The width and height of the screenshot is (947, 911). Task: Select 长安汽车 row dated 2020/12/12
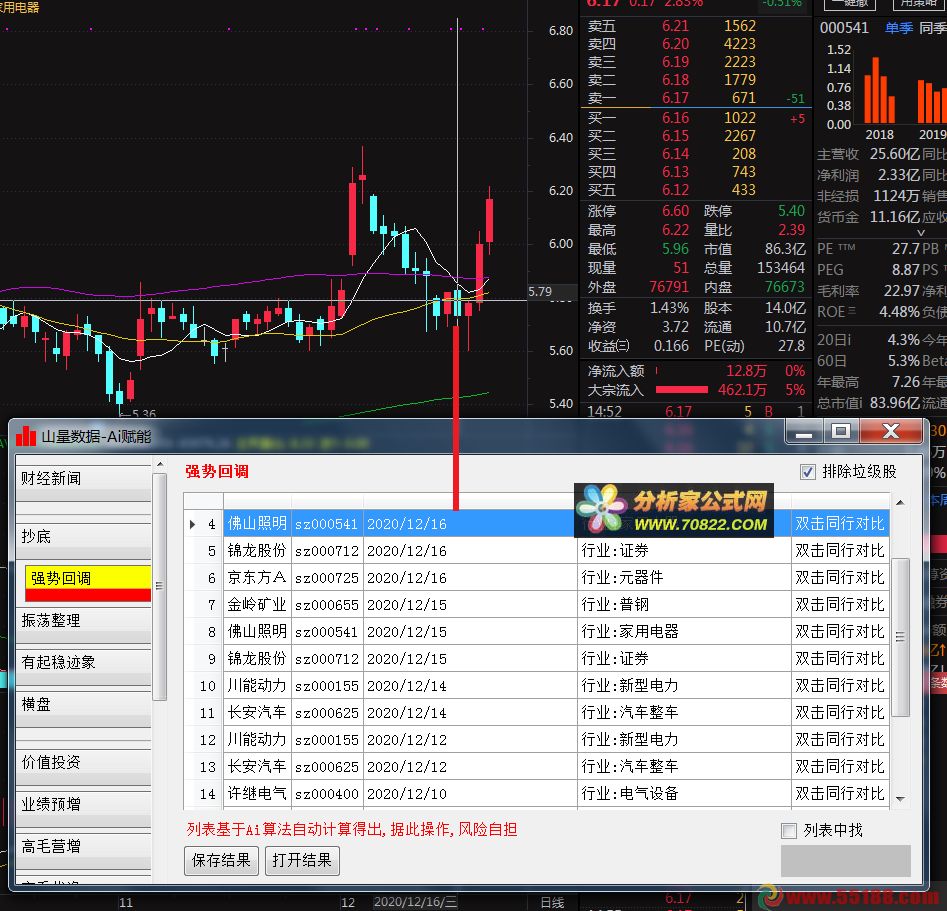point(536,766)
